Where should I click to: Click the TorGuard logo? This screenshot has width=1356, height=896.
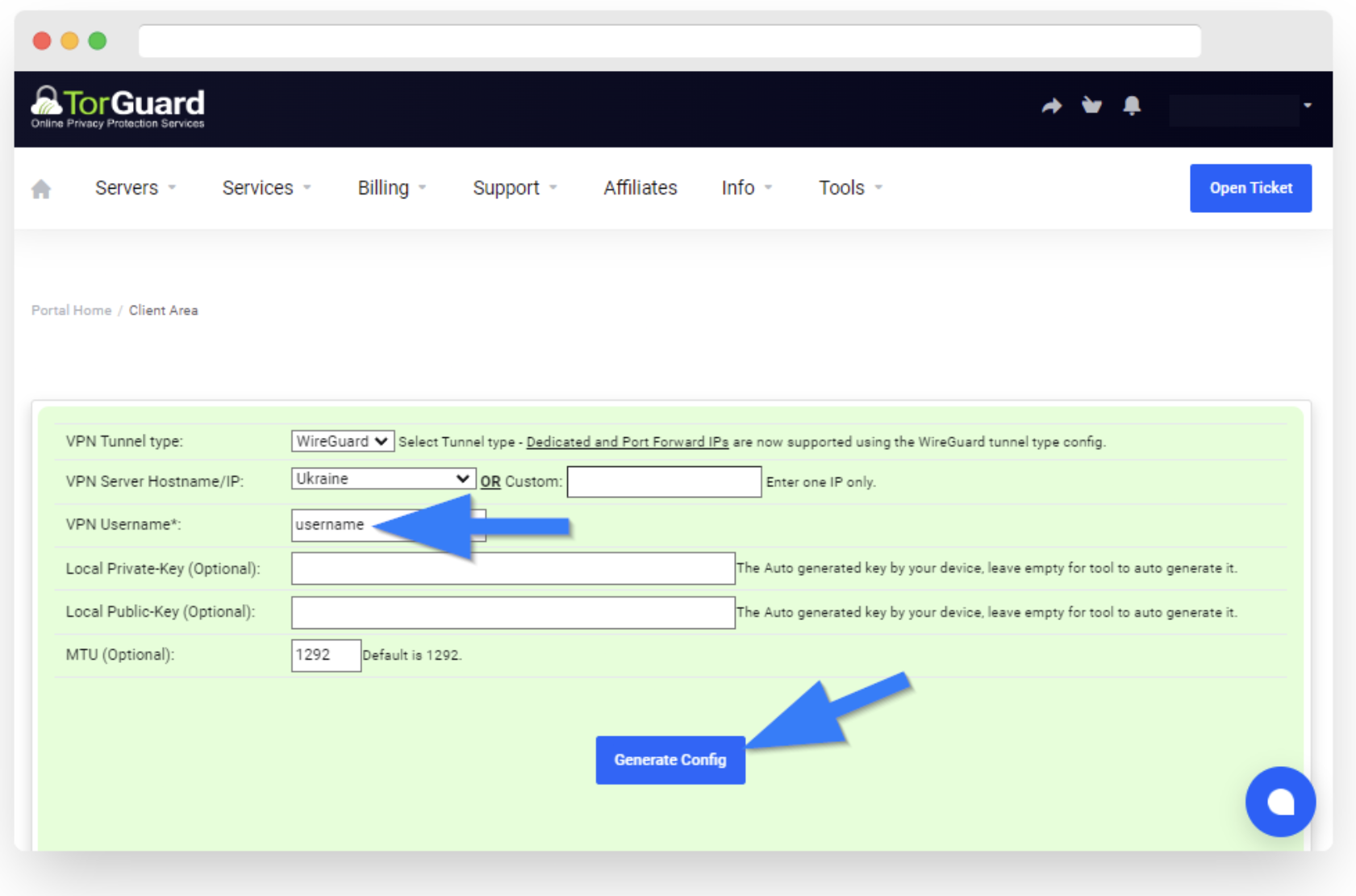tap(118, 107)
